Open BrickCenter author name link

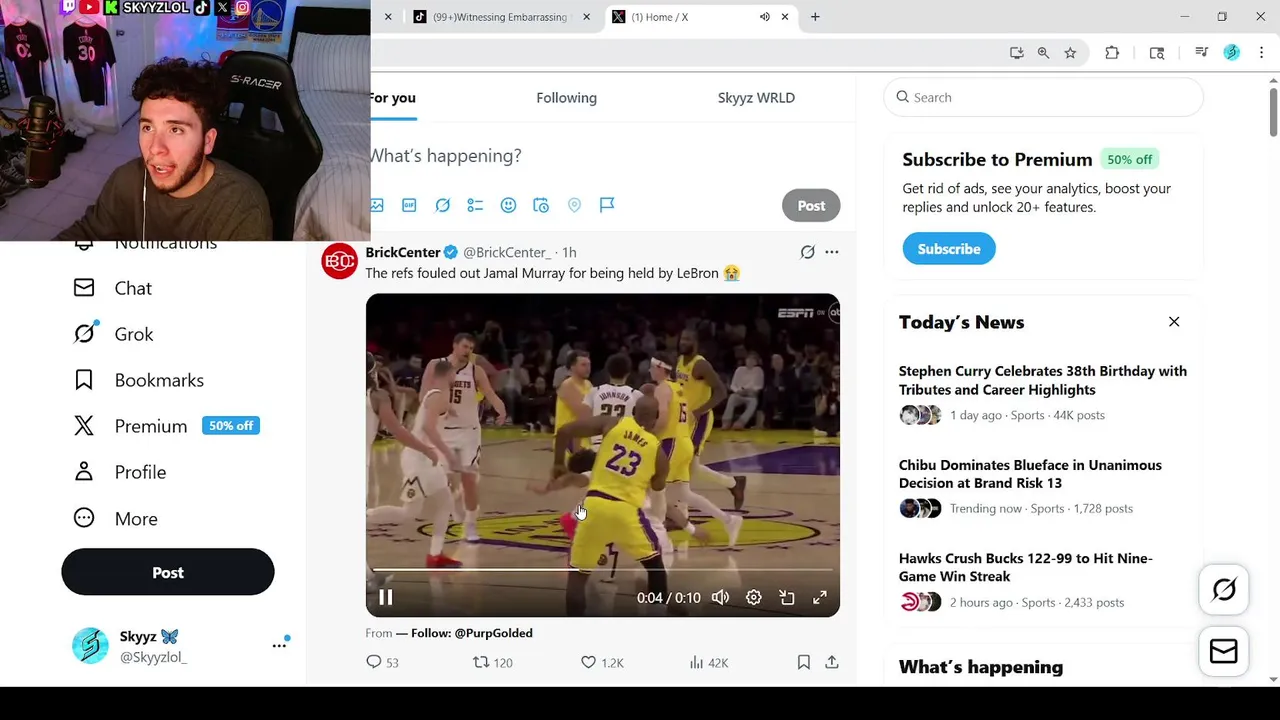[403, 252]
